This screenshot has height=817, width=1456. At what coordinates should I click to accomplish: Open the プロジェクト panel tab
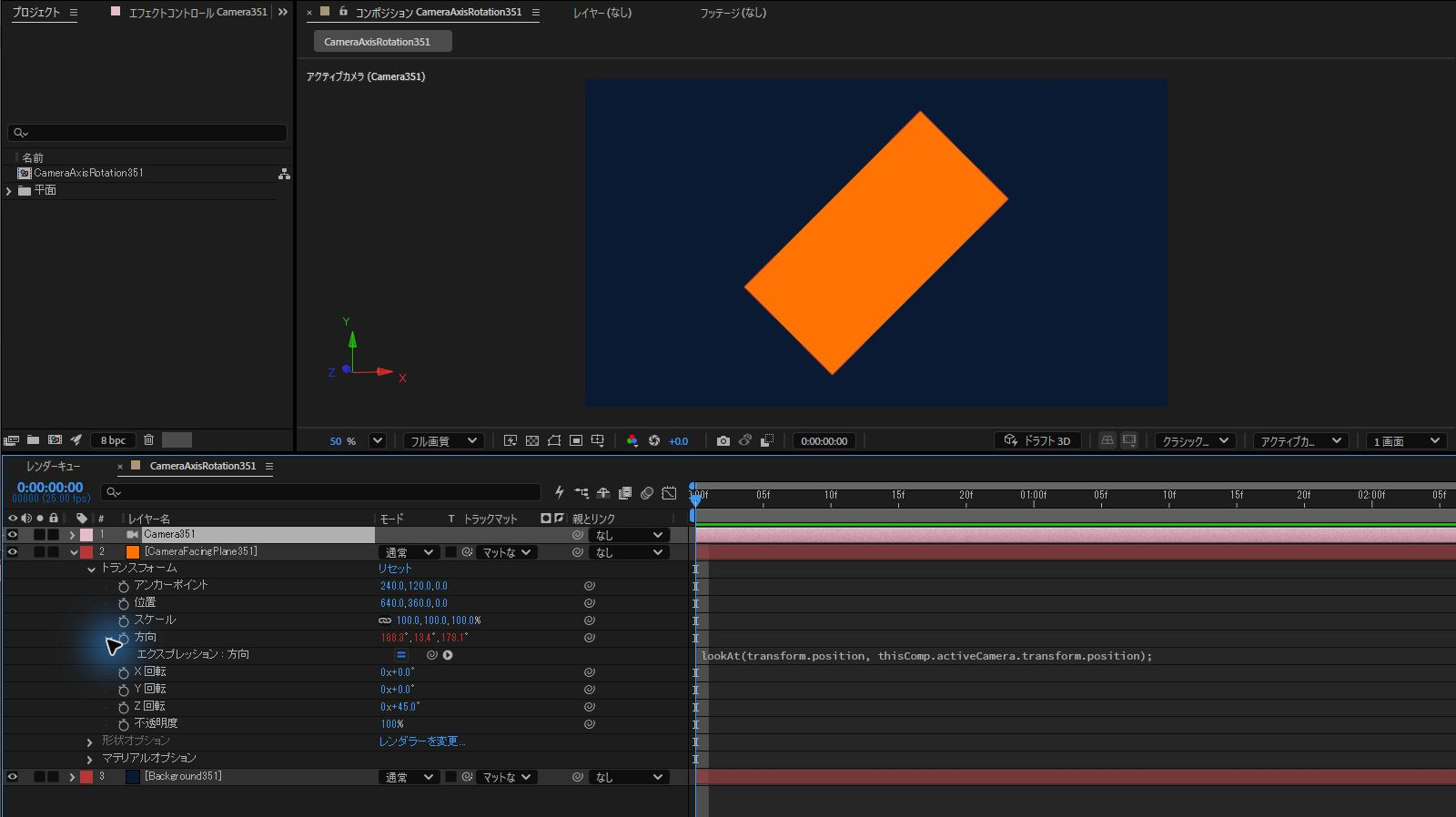coord(35,13)
